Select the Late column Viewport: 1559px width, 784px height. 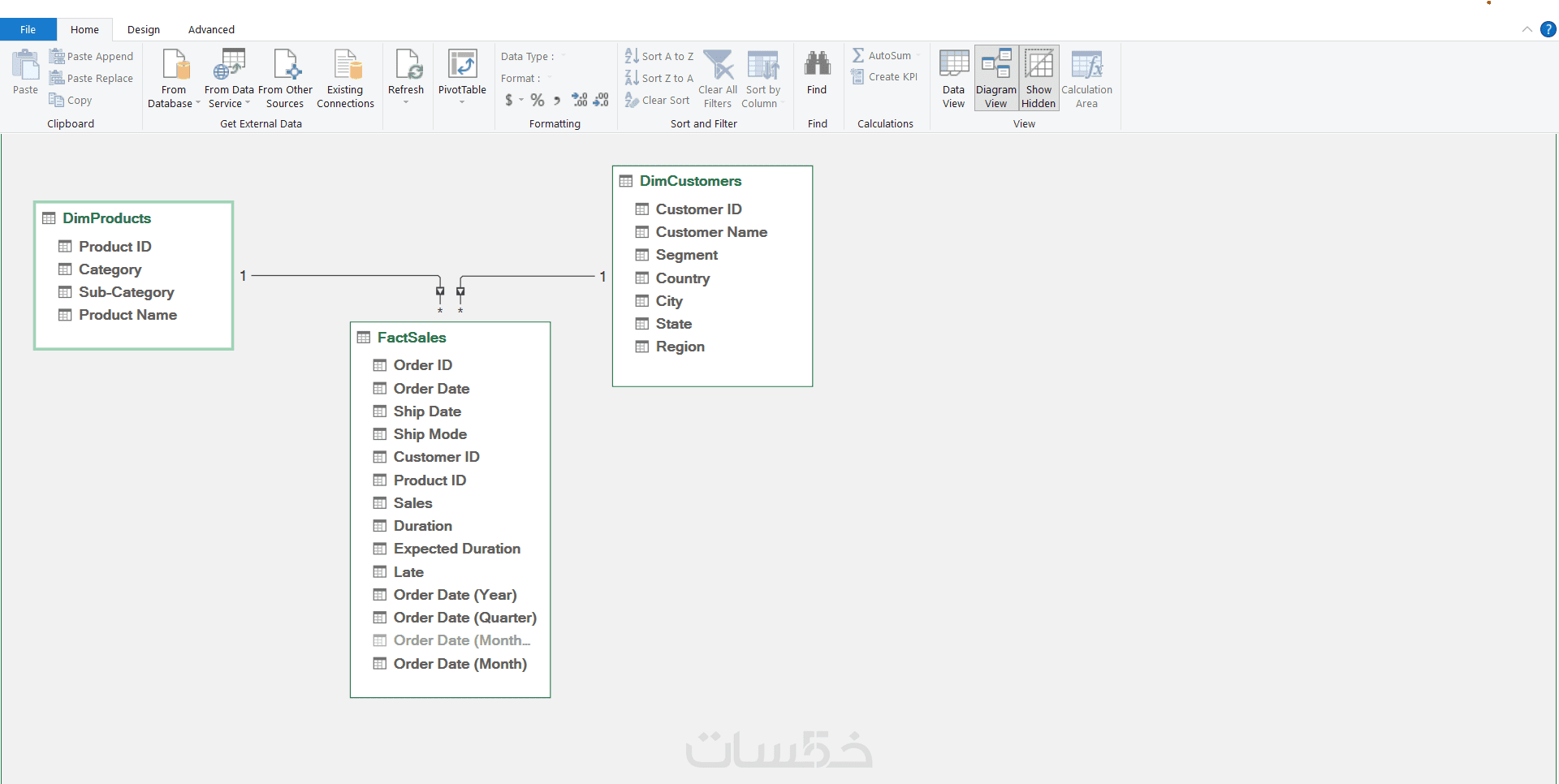tap(408, 572)
